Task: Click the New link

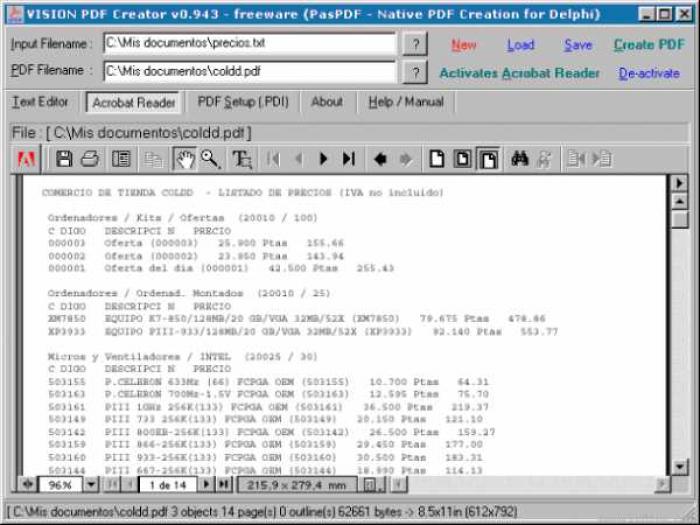Action: pyautogui.click(x=464, y=45)
